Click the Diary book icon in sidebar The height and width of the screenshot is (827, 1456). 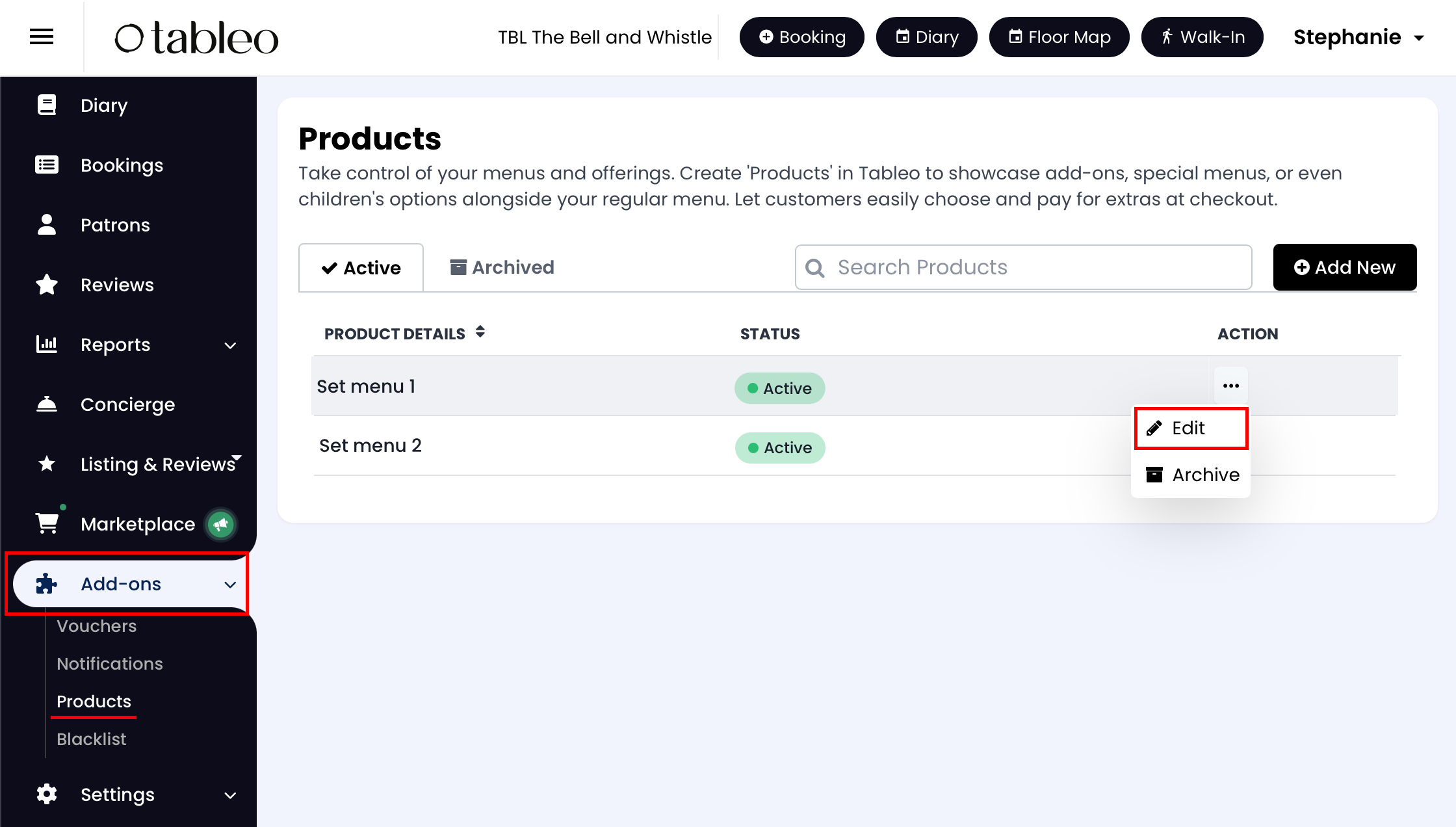(47, 105)
